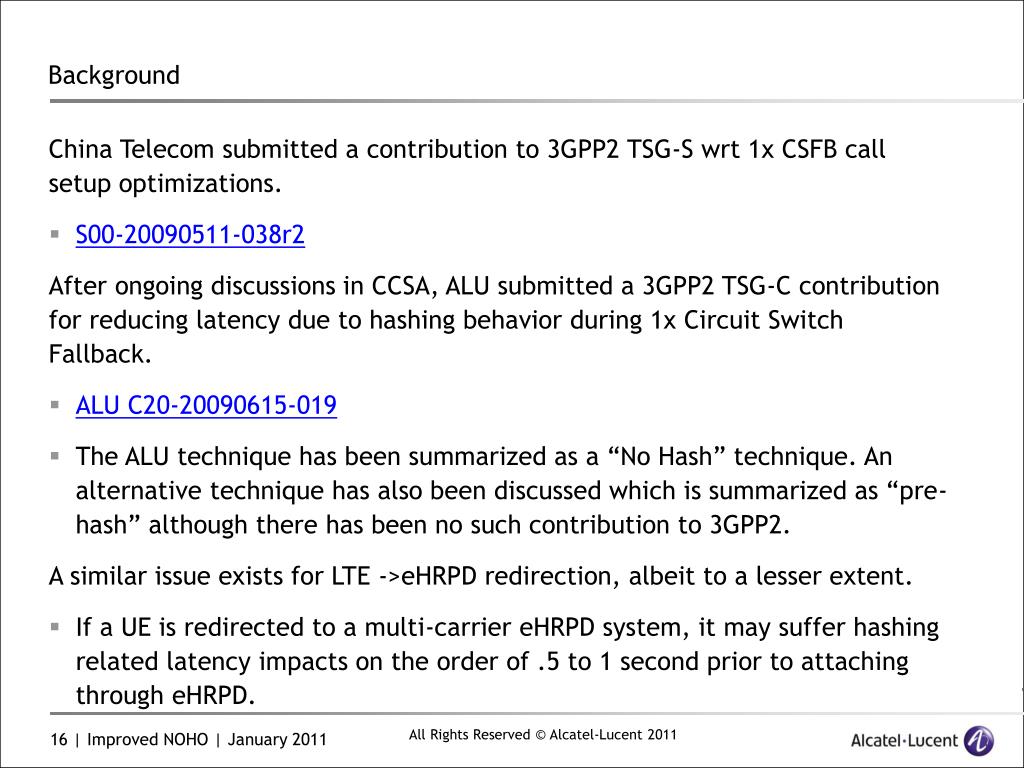Click the LTE ->eHRPD redirection sentence

coord(480,576)
